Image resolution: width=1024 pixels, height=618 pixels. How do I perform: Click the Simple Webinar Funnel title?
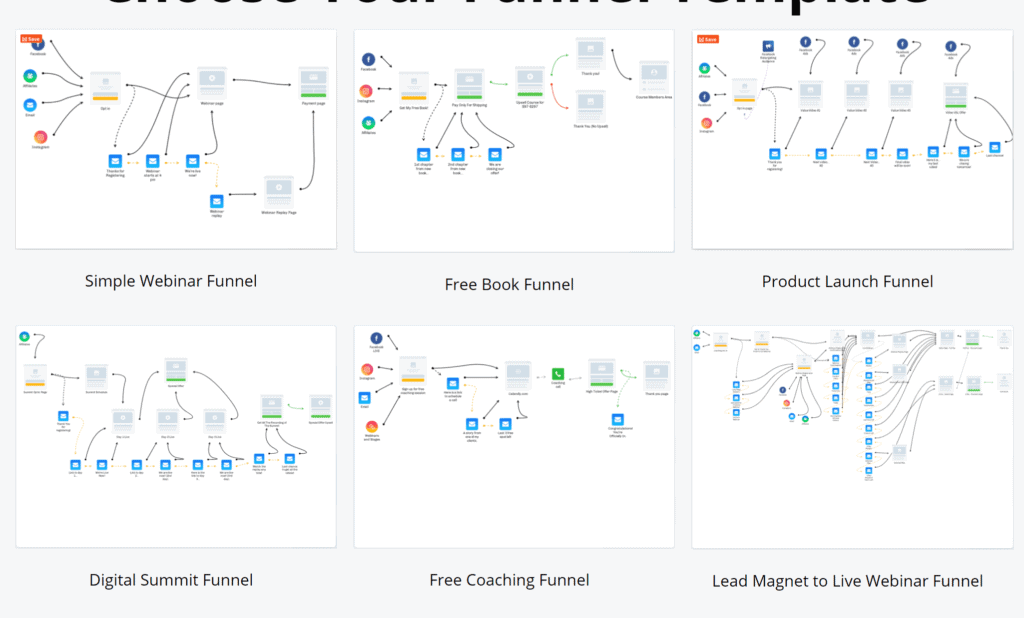coord(171,281)
